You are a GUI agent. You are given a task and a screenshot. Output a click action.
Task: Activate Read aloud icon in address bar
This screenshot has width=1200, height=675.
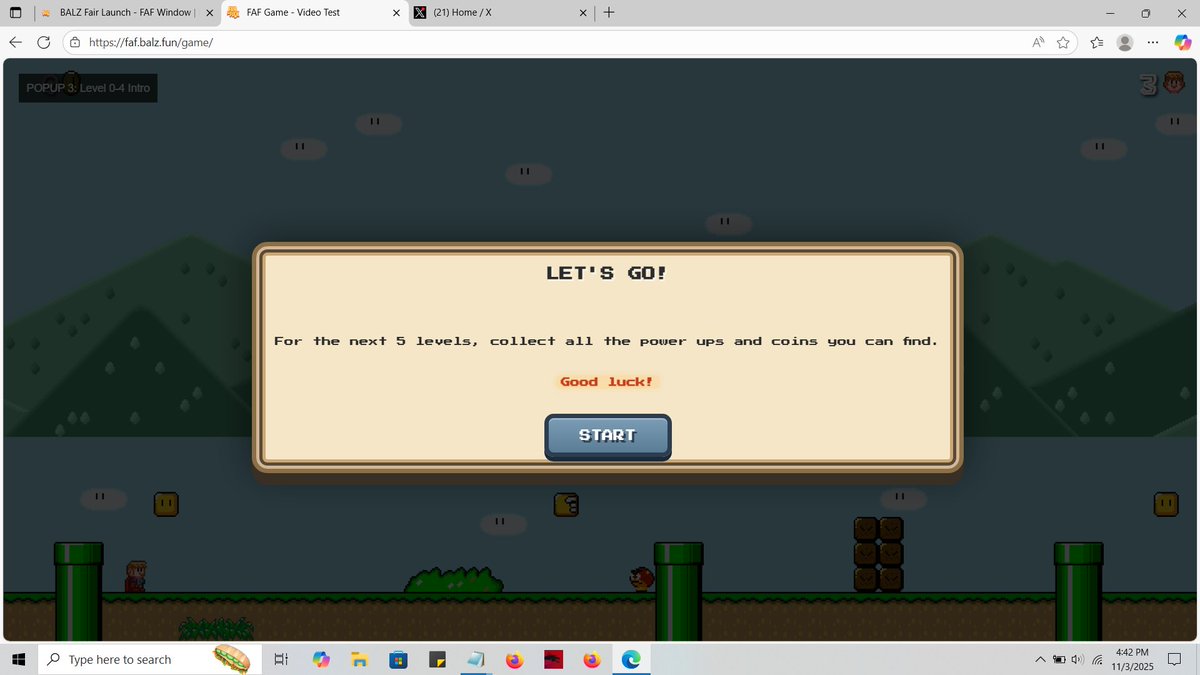coord(1039,42)
